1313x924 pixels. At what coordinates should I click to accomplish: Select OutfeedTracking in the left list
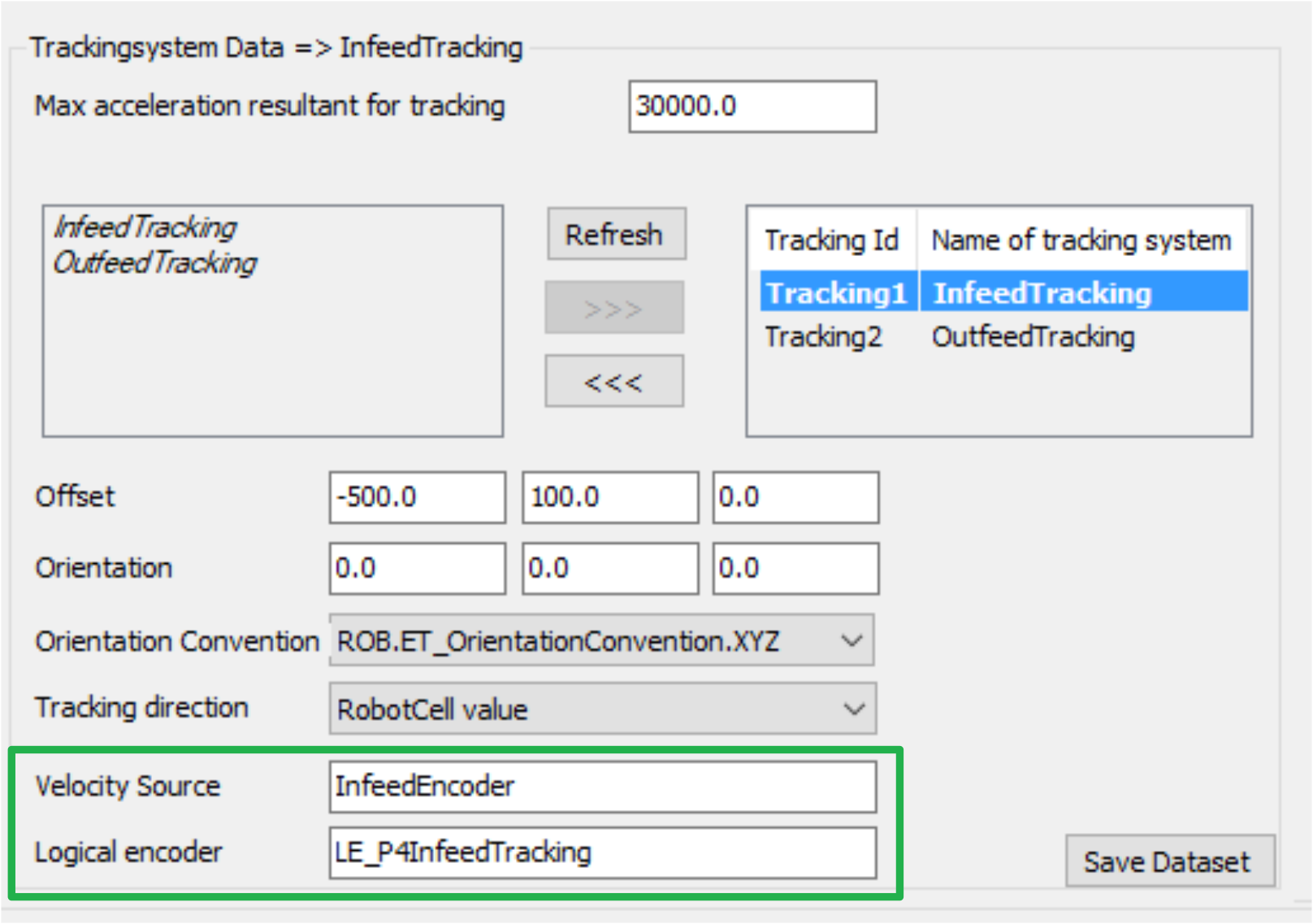click(x=154, y=262)
